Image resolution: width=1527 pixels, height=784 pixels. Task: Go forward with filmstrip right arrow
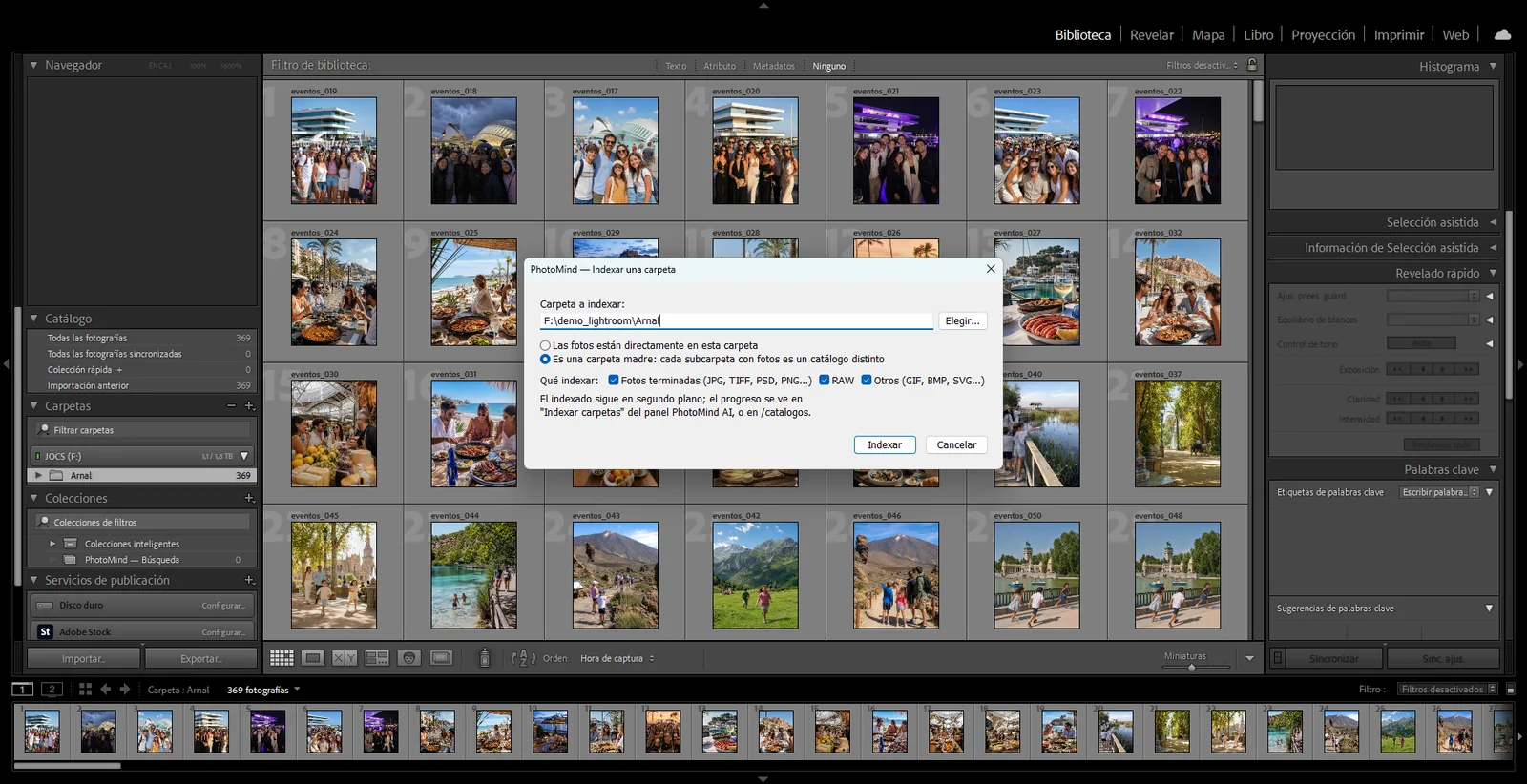click(125, 689)
